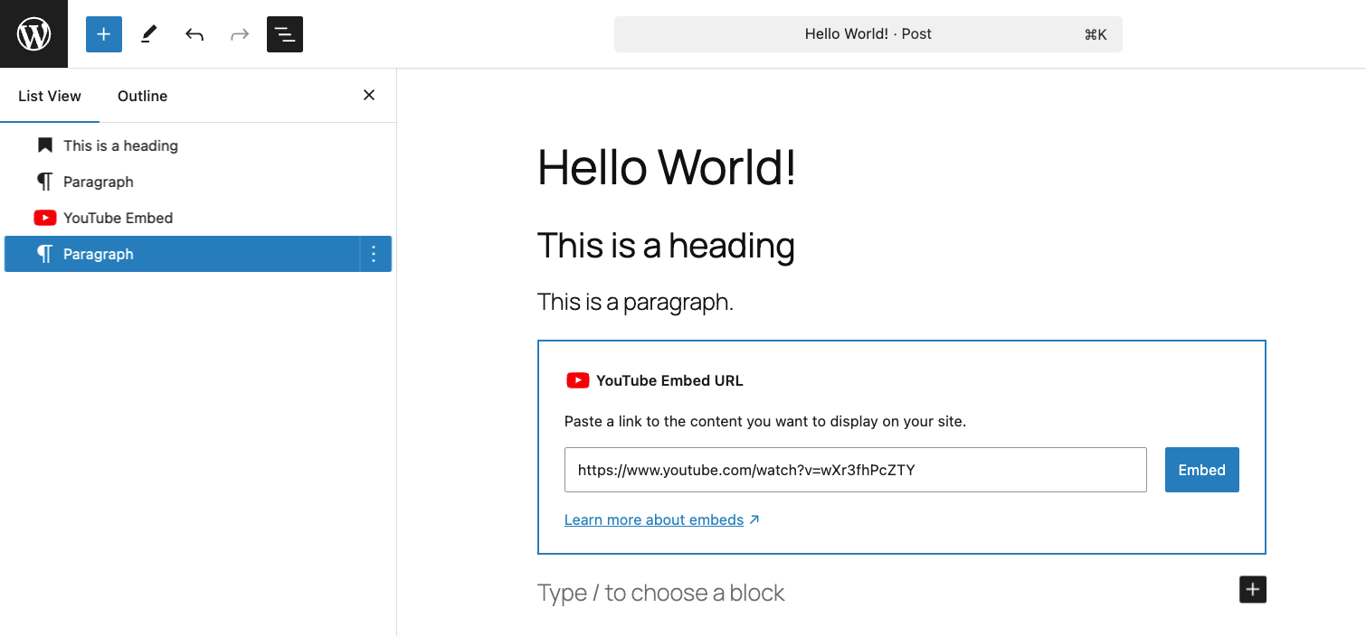Open the Learn more about embeds link
The width and height of the screenshot is (1366, 636).
[653, 519]
